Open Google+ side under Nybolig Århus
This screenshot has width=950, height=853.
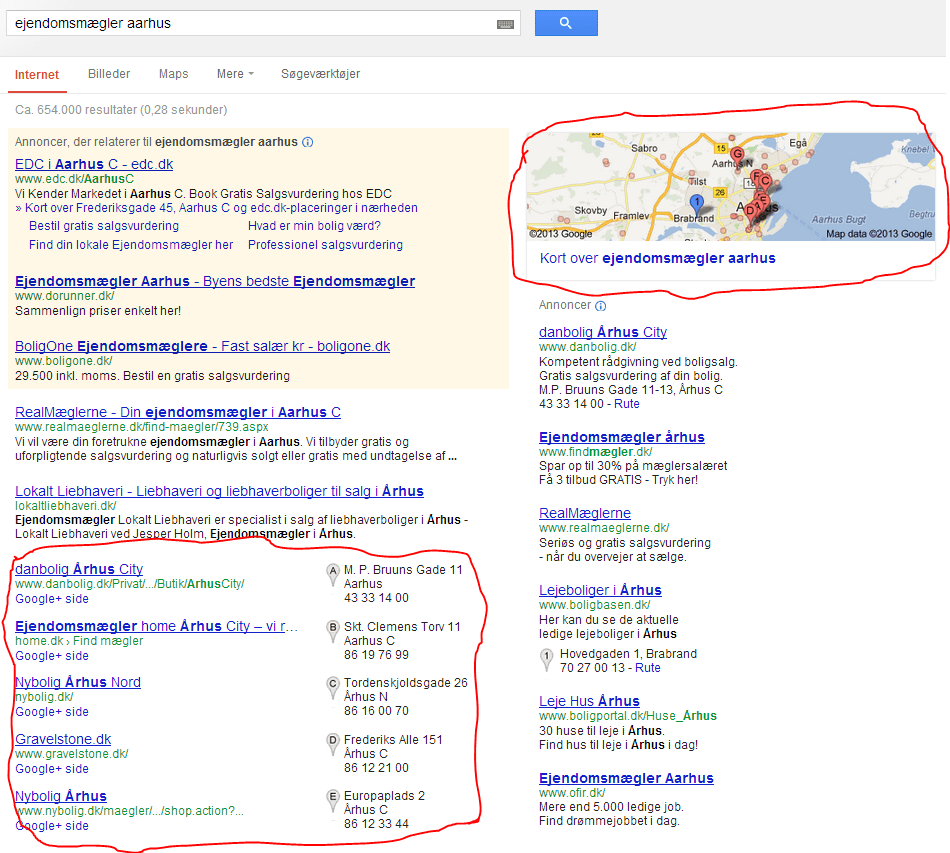tap(52, 826)
